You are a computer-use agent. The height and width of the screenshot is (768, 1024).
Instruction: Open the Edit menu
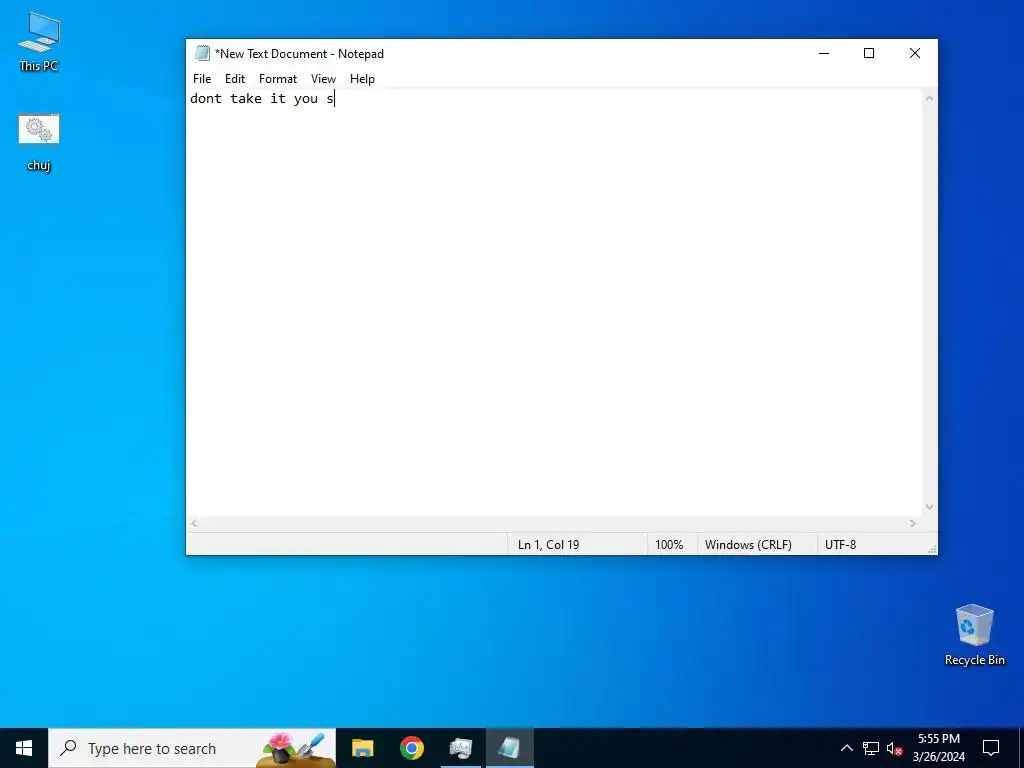(x=234, y=78)
